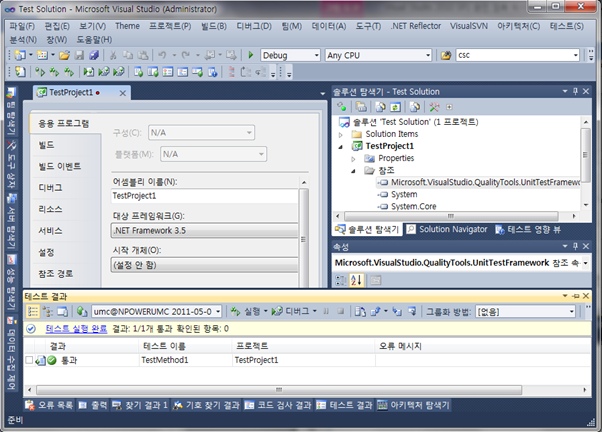This screenshot has width=602, height=432.
Task: Click the stop test run square icon
Action: pos(341,311)
